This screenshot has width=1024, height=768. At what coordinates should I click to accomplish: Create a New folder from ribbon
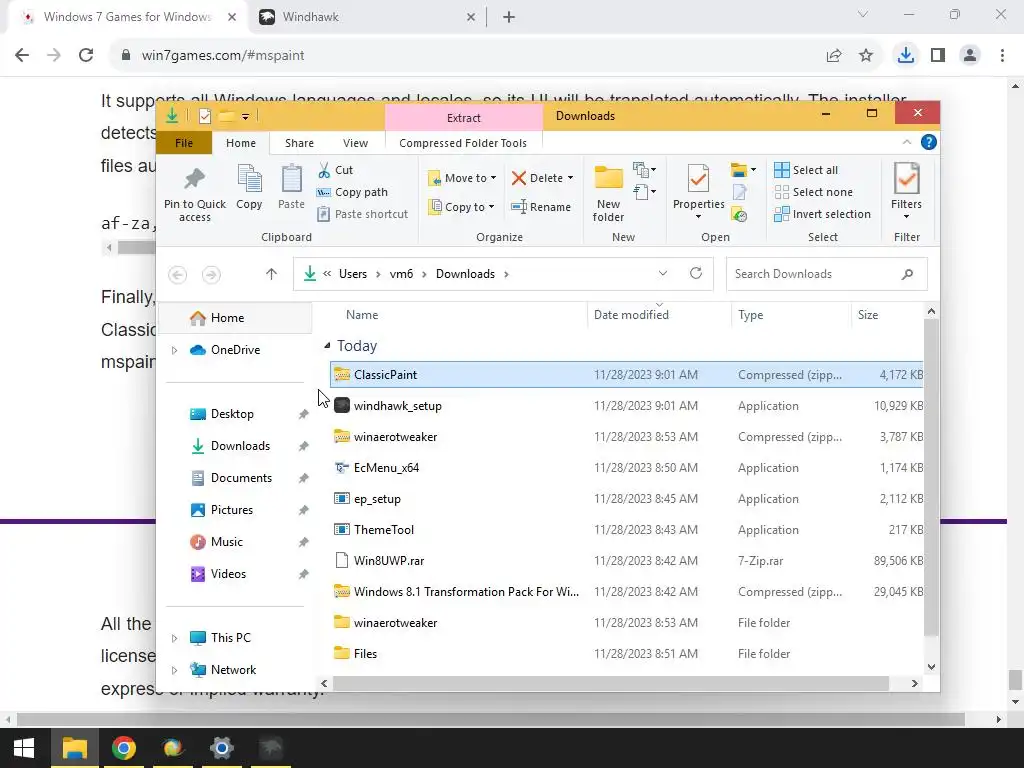click(608, 193)
